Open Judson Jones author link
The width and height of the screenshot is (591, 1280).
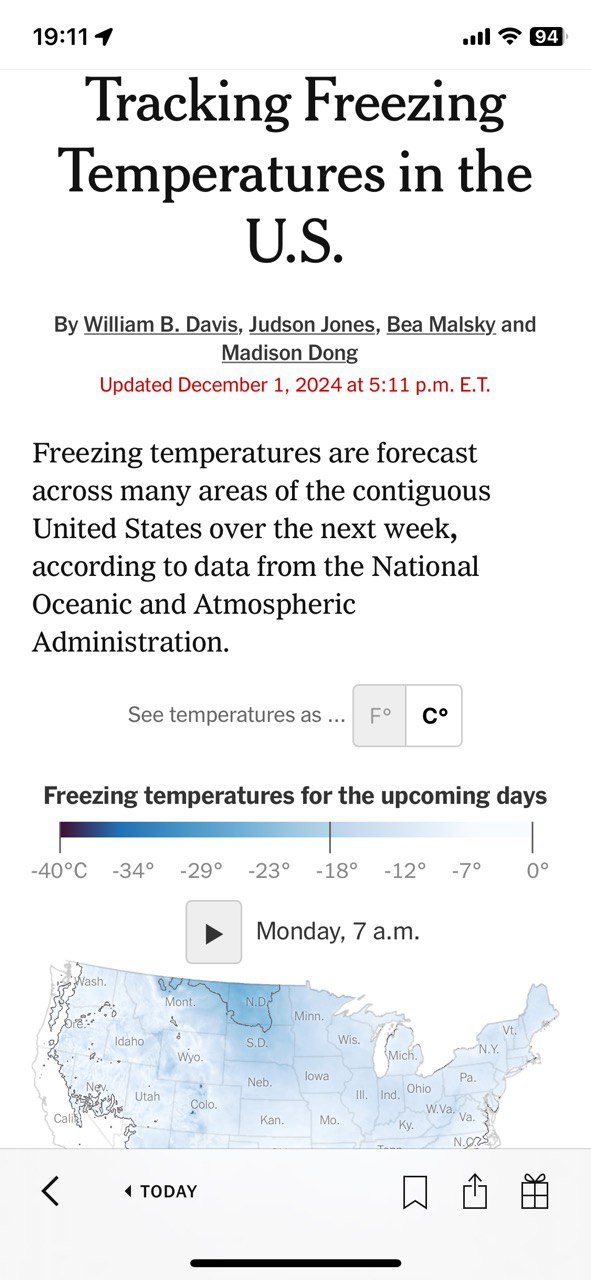(x=312, y=324)
